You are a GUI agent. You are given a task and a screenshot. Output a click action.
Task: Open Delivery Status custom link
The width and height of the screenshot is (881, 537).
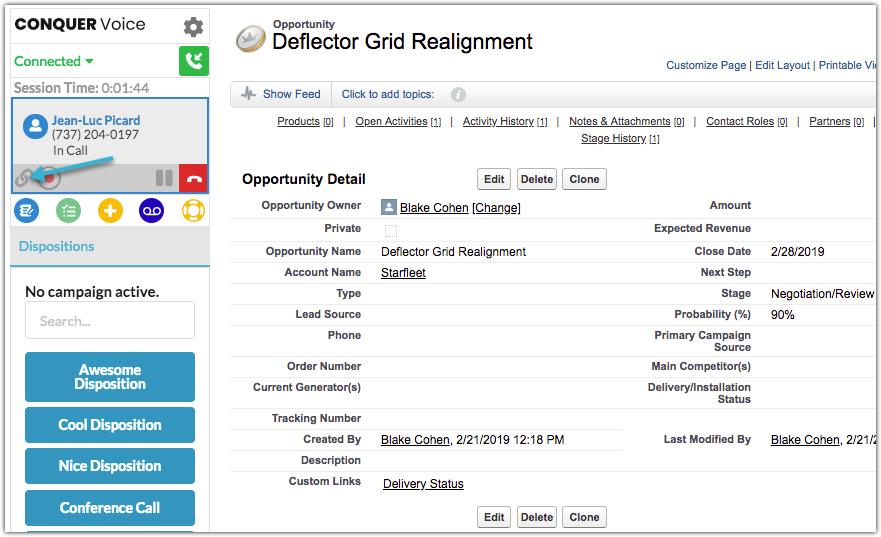tap(423, 484)
